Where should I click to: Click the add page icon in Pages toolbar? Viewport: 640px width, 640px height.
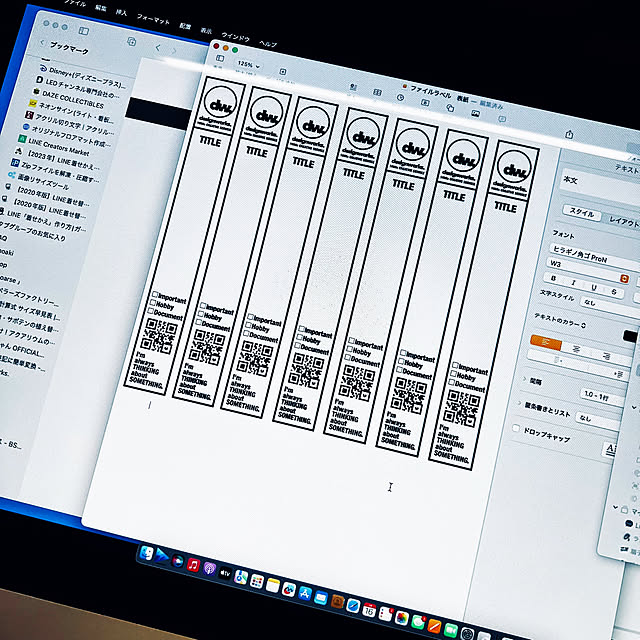tap(282, 72)
